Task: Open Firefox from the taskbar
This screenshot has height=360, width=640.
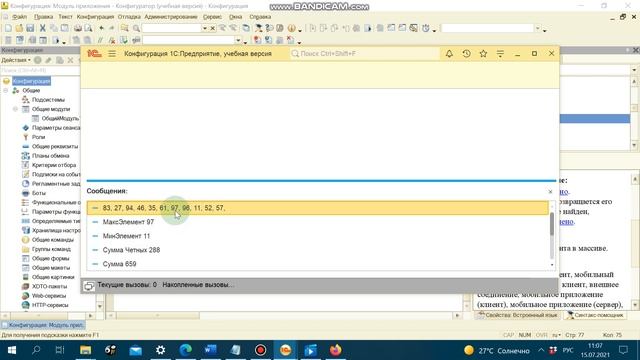Action: (x=336, y=350)
